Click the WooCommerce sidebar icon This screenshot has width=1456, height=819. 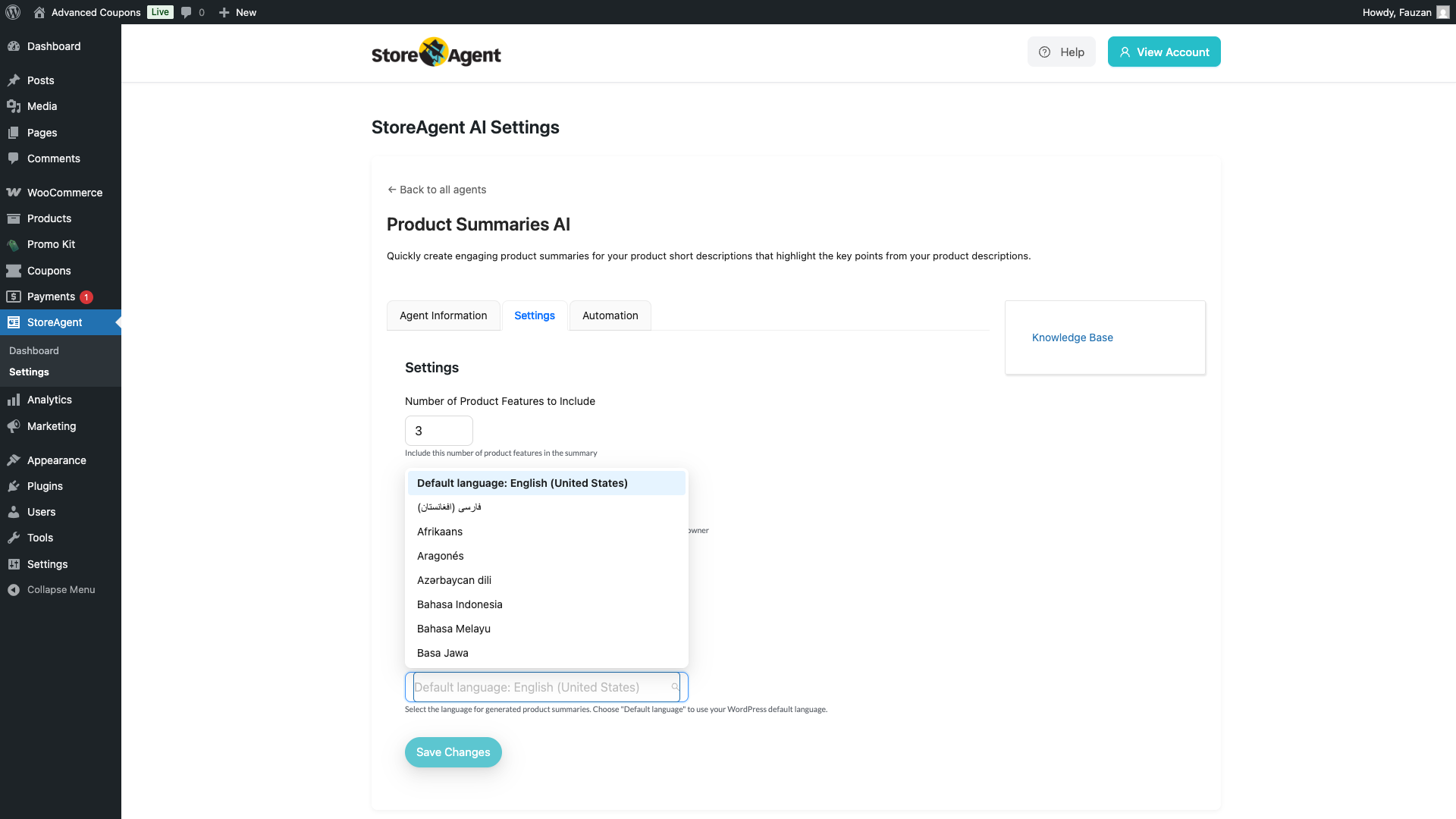[14, 193]
